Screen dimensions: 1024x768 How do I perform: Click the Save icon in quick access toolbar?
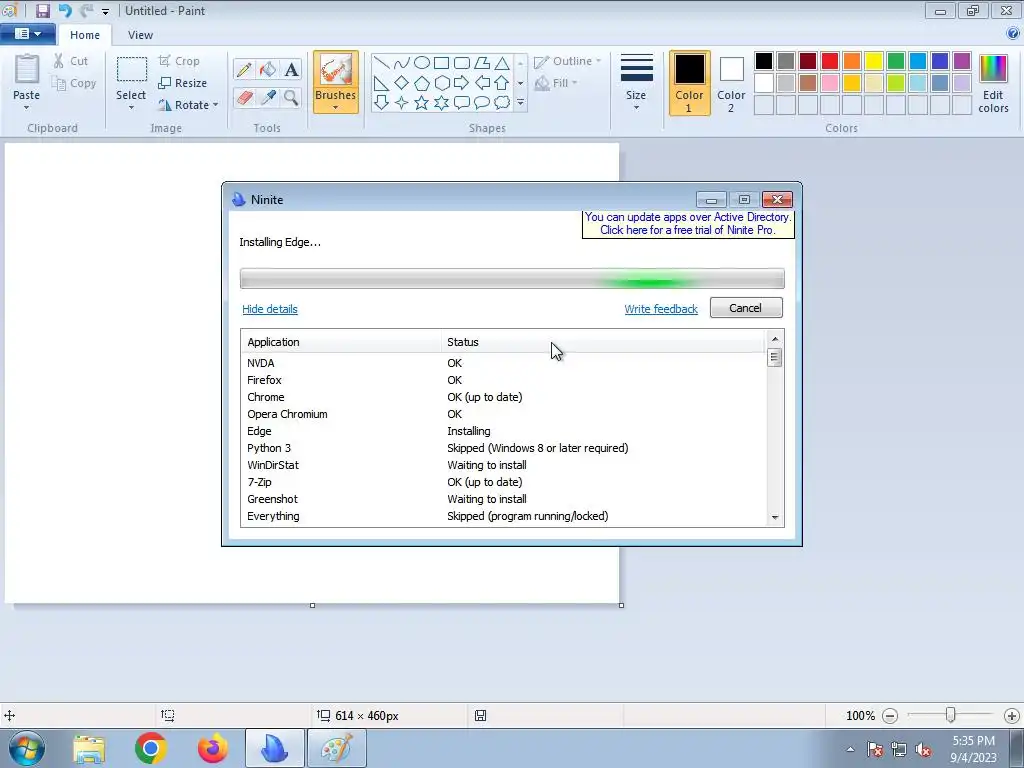pyautogui.click(x=42, y=10)
